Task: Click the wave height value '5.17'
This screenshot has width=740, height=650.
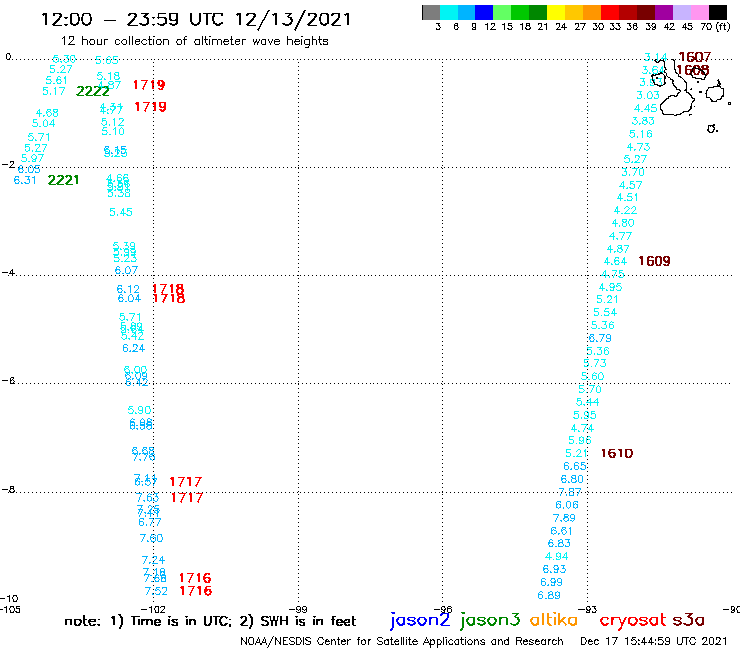Action: [x=54, y=91]
